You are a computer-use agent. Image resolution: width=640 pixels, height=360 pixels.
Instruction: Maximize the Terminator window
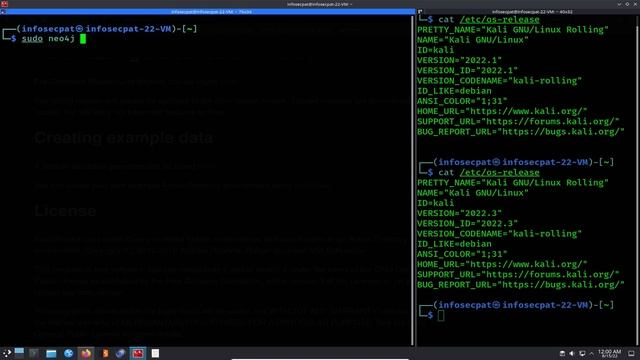pyautogui.click(x=627, y=4)
